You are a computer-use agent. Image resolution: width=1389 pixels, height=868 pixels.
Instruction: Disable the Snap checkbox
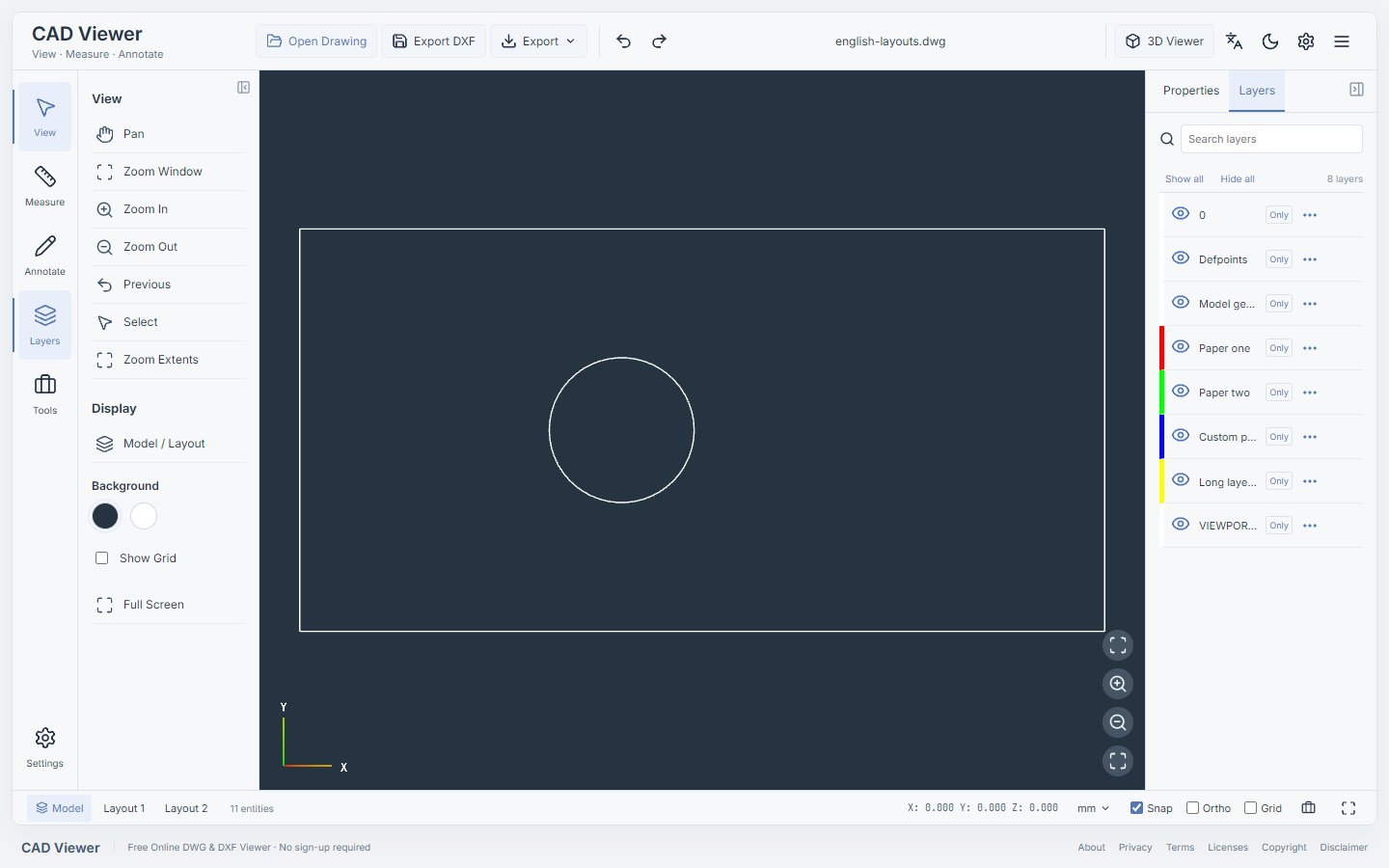pos(1136,808)
